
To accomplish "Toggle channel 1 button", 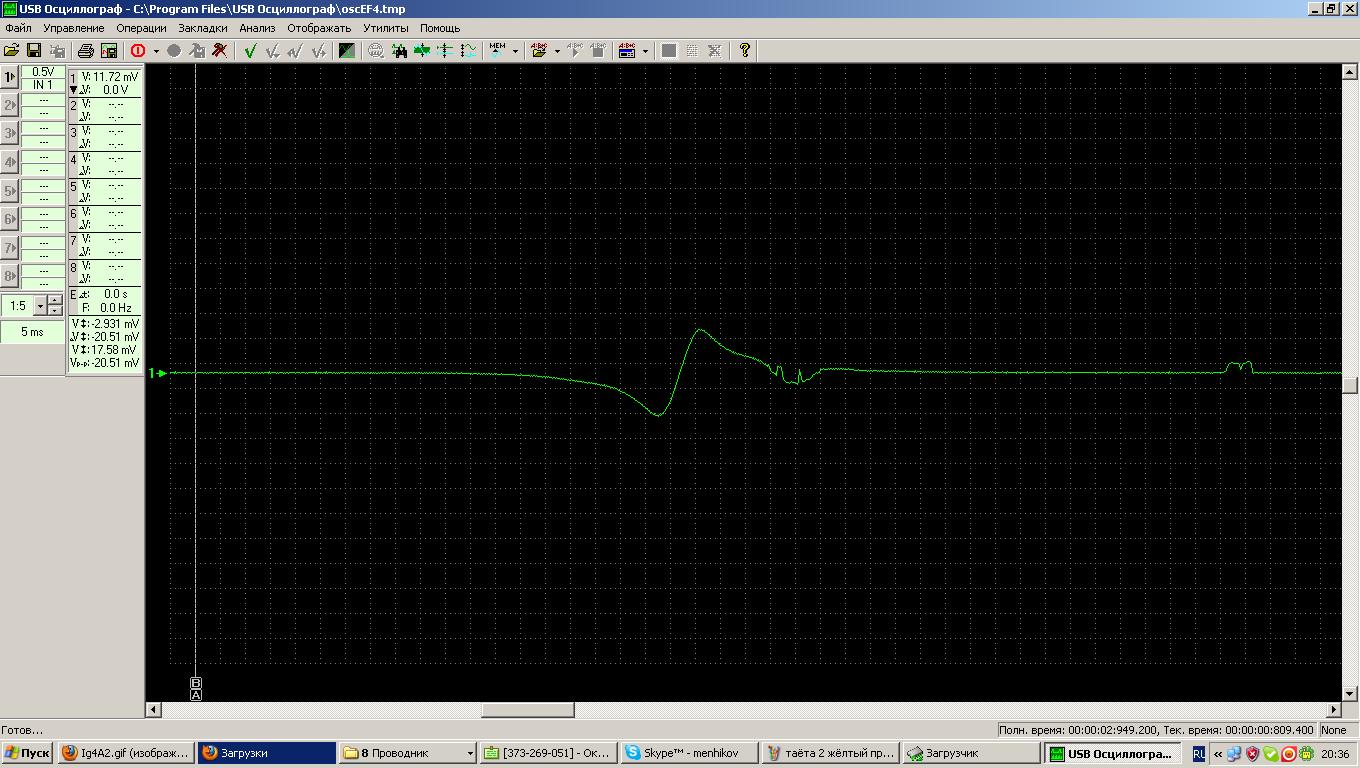I will 10,77.
